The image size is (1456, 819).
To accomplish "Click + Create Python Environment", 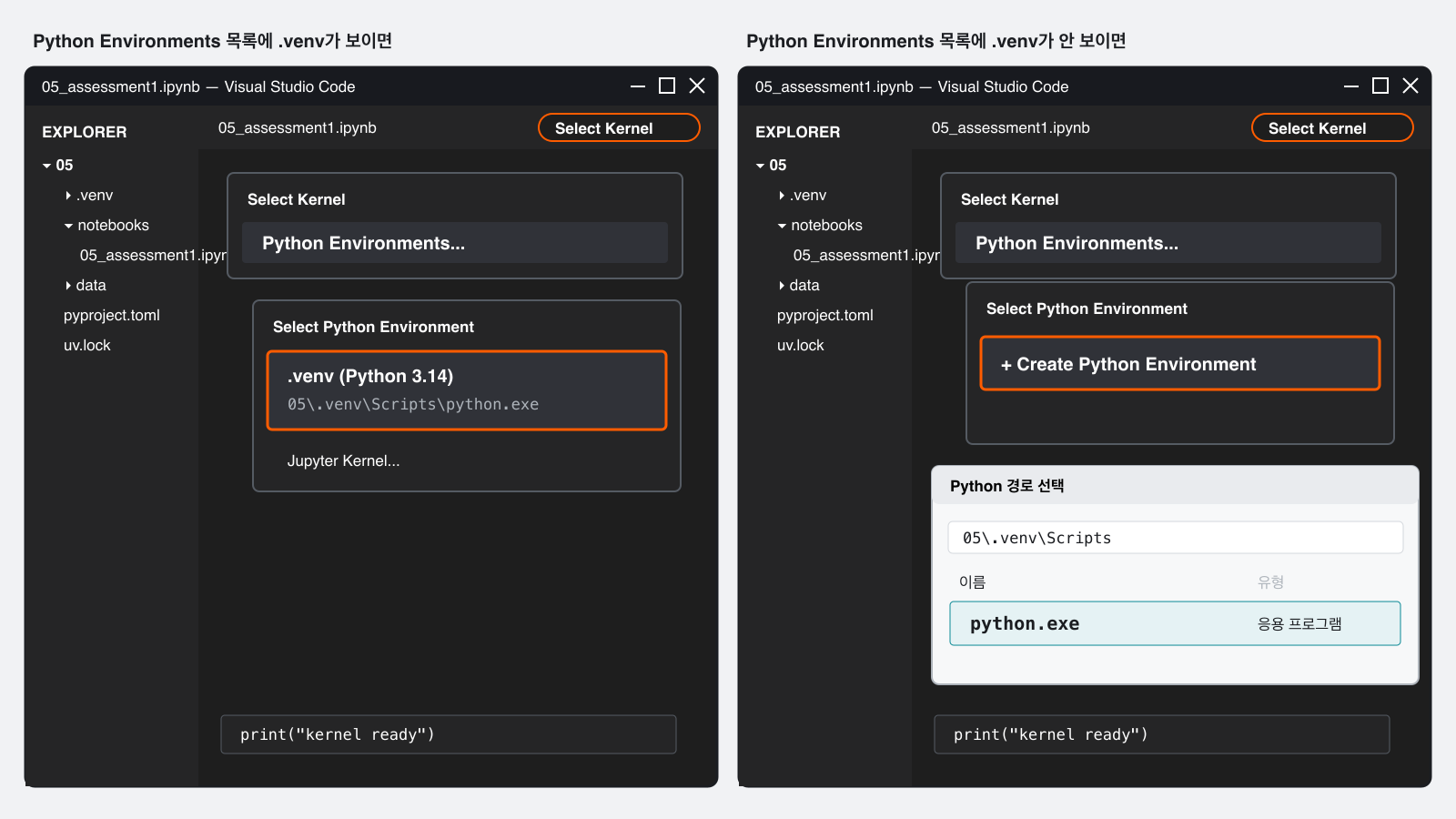I will click(x=1180, y=364).
